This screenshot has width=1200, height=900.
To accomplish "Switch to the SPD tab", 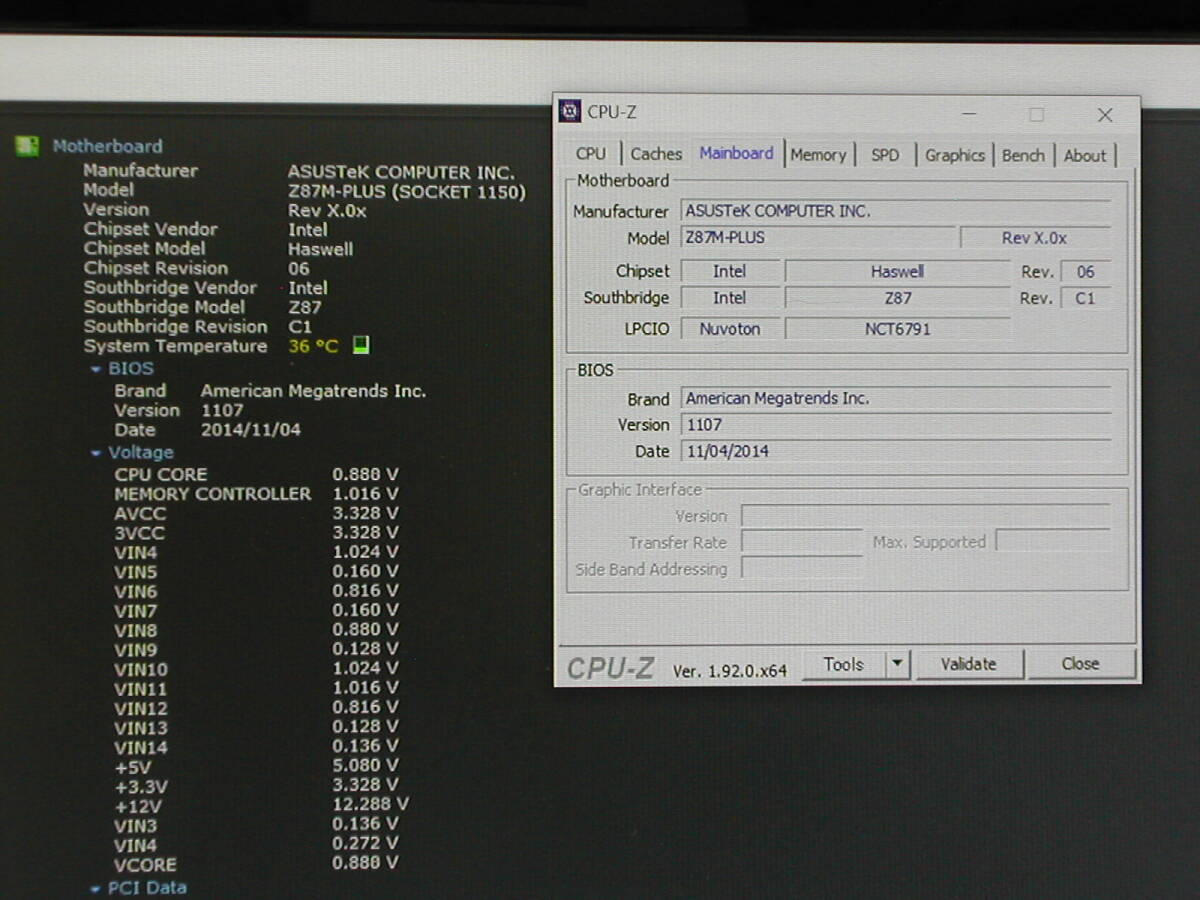I will (885, 155).
